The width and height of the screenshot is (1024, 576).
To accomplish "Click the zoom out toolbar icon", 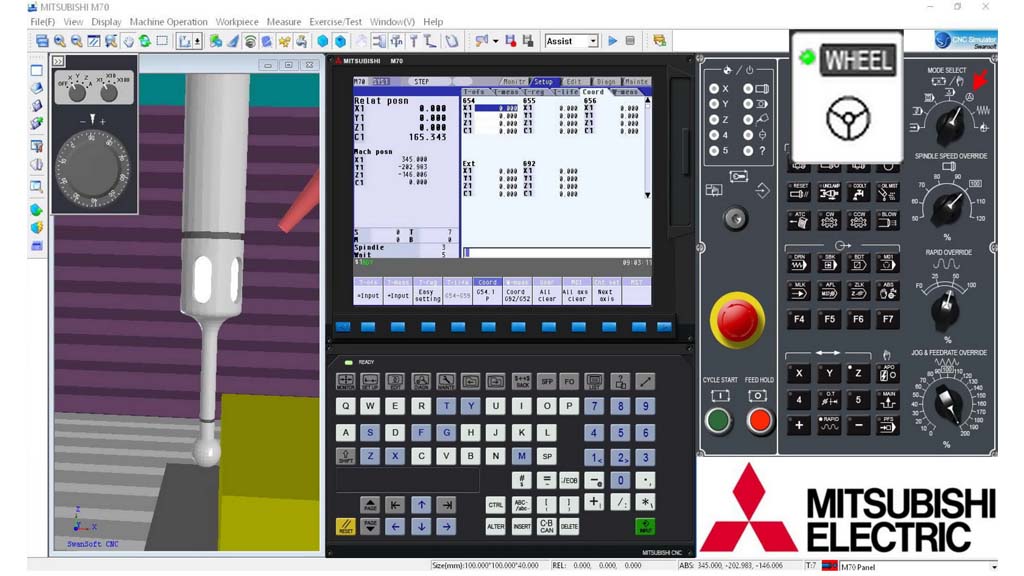I will coord(76,41).
